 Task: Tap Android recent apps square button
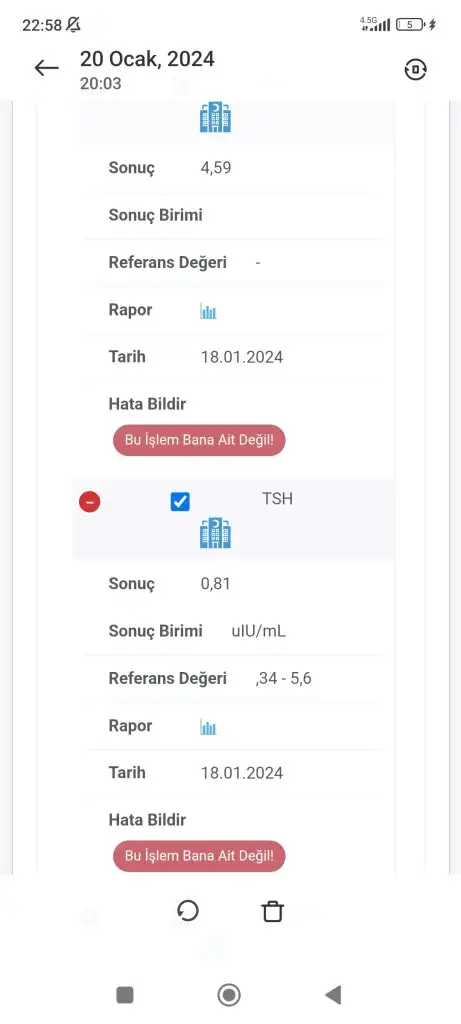(x=125, y=995)
